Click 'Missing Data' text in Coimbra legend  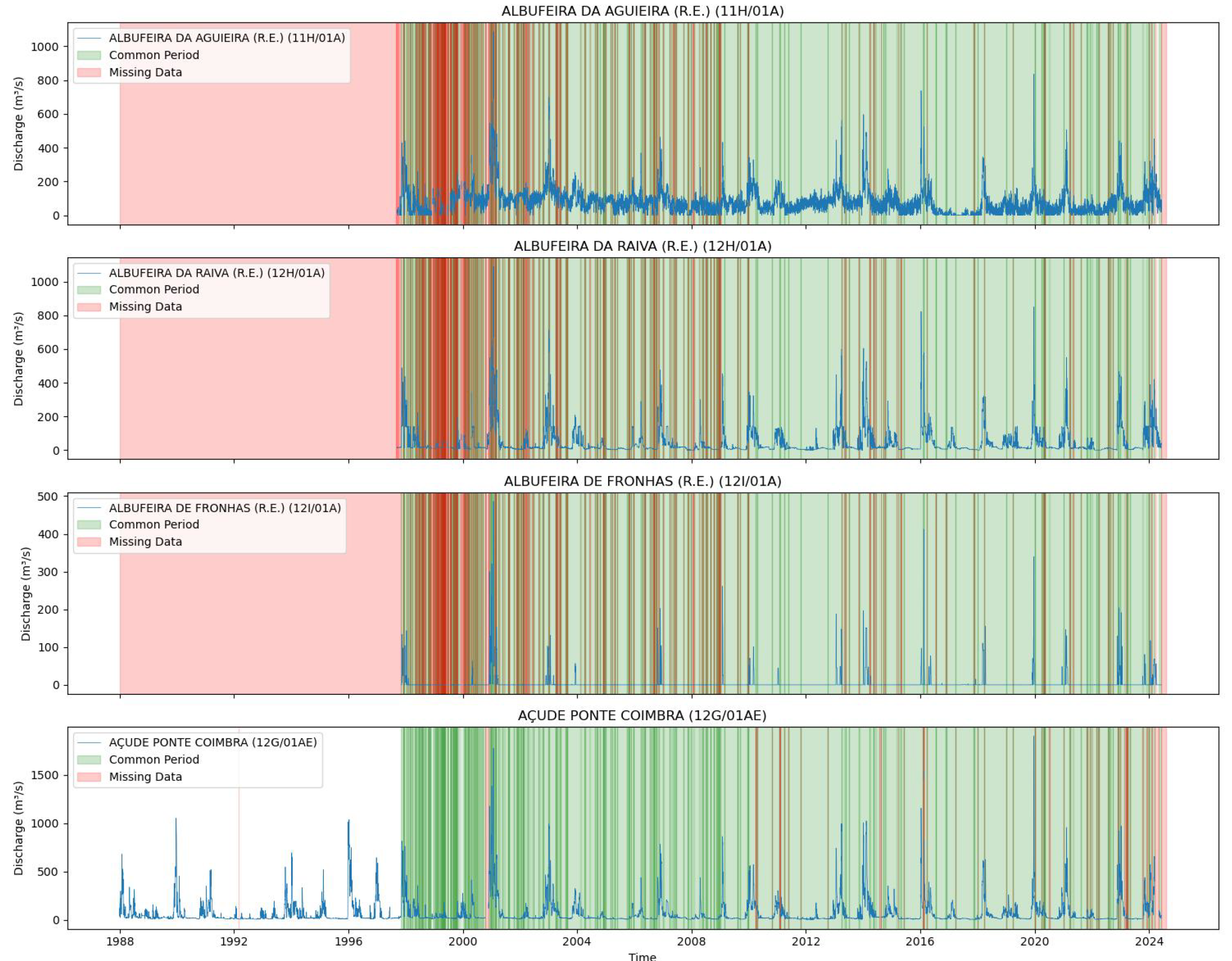[x=146, y=777]
